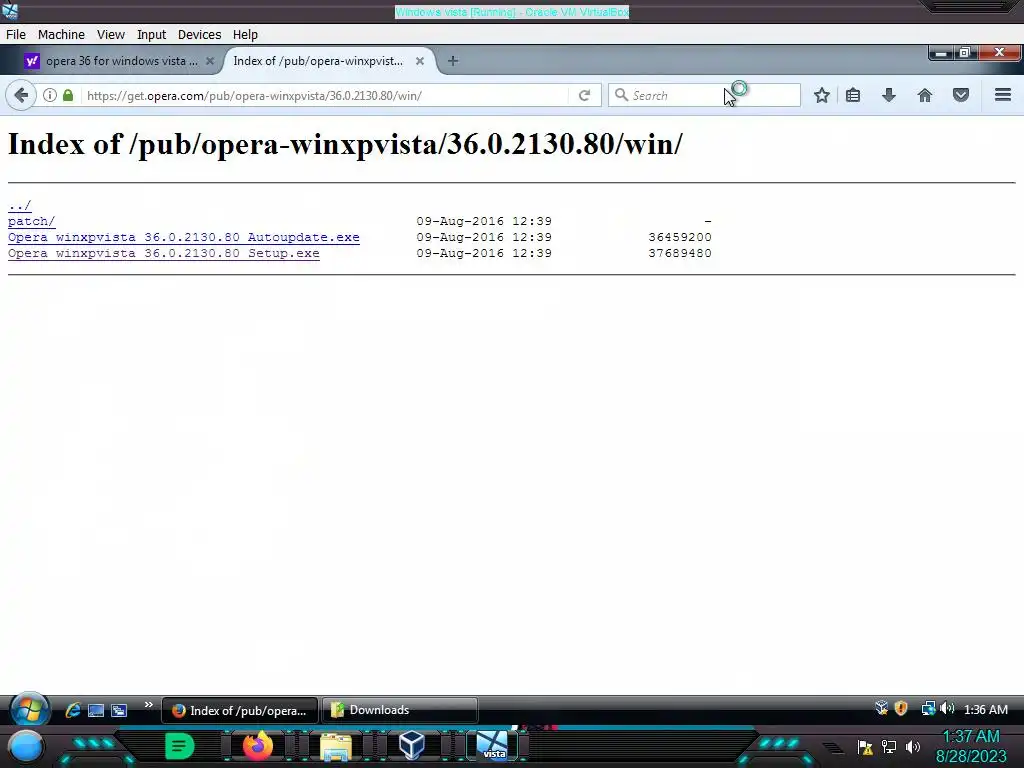Click Show Desktop icon in Quick Launch
Viewport: 1024px width, 768px height.
[96, 710]
